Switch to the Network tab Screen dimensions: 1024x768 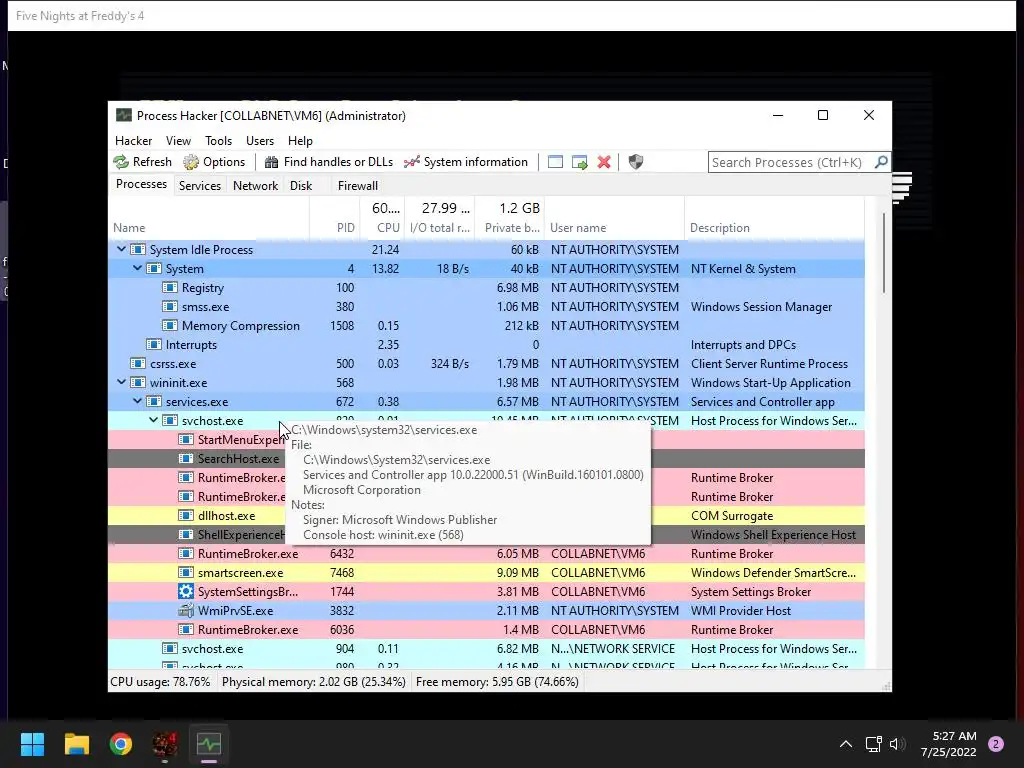click(255, 185)
